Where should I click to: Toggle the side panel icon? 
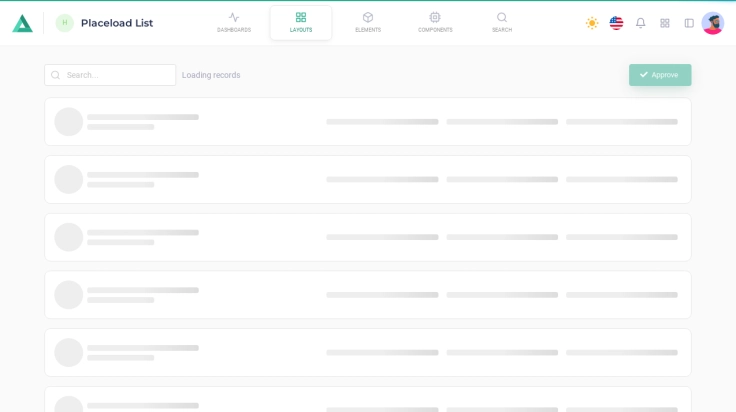689,23
